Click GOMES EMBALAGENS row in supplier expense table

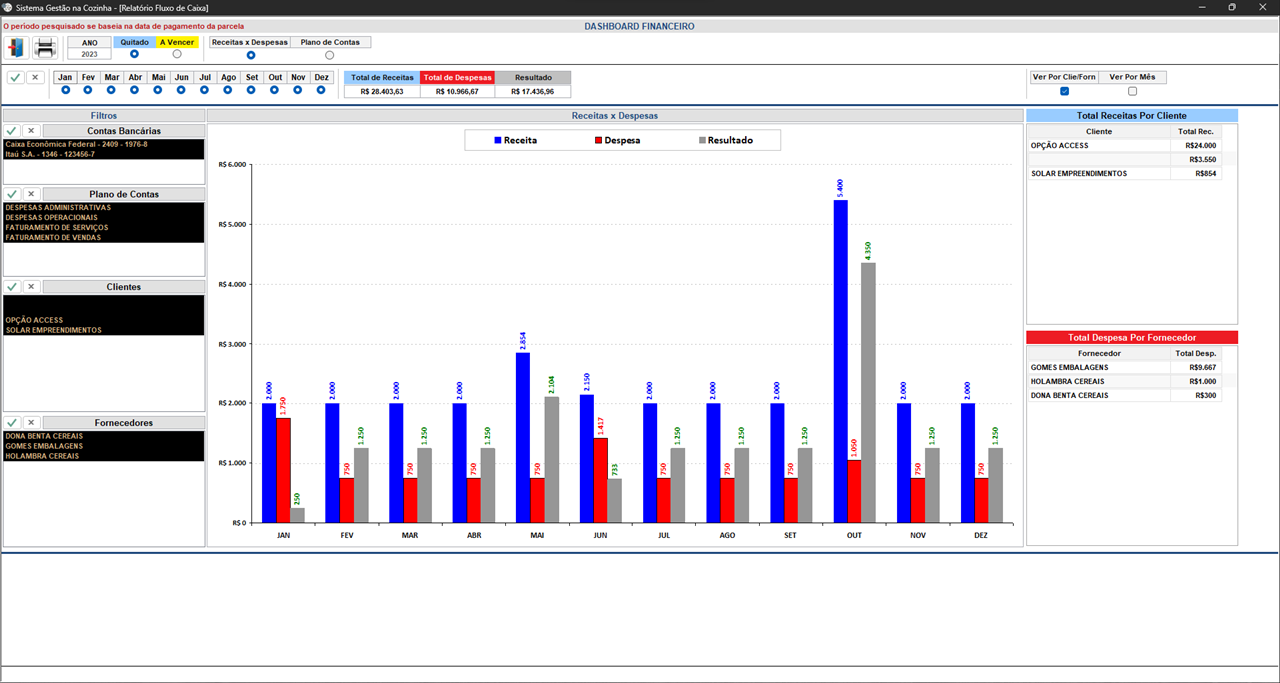[x=1124, y=367]
